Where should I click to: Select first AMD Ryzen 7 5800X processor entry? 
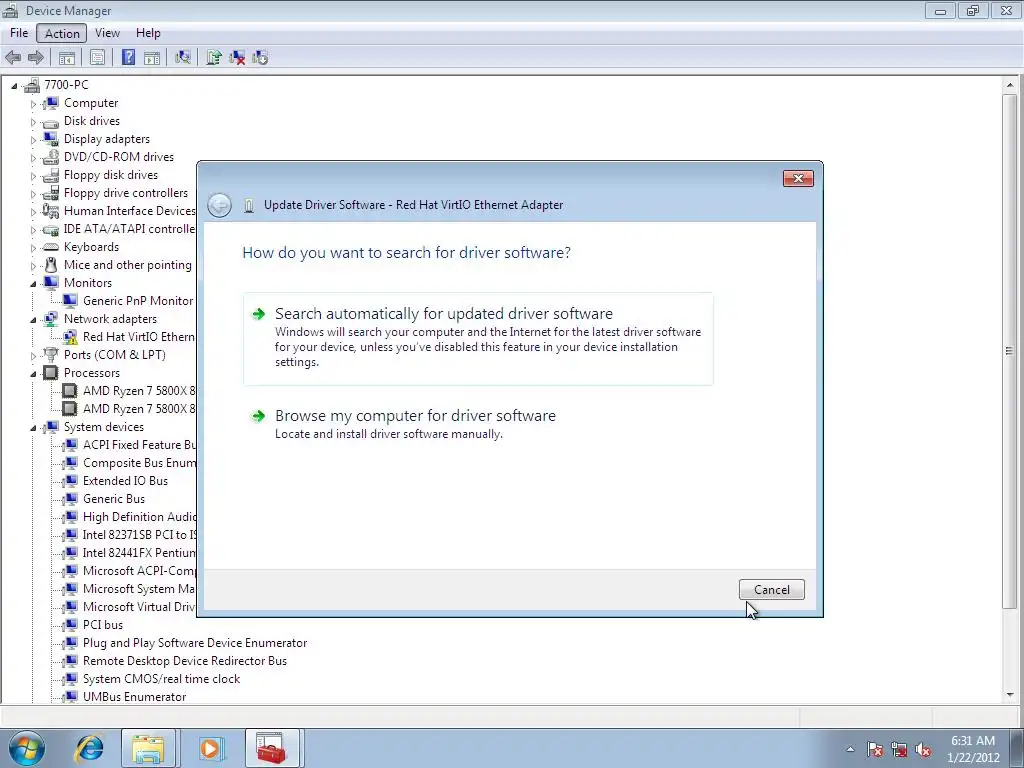(x=138, y=391)
